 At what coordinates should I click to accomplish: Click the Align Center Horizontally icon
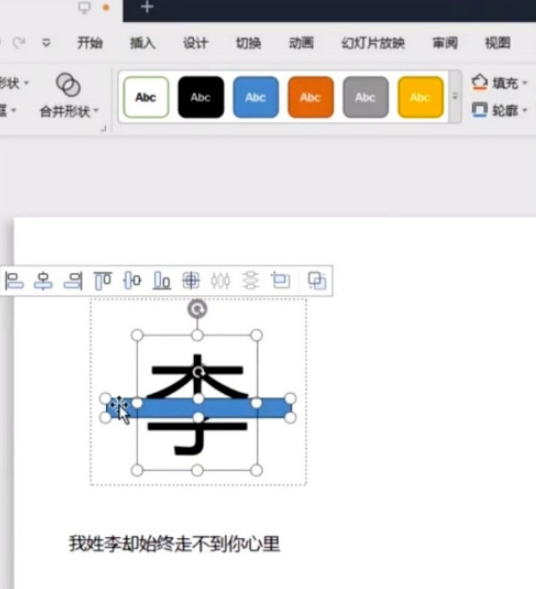click(x=43, y=281)
